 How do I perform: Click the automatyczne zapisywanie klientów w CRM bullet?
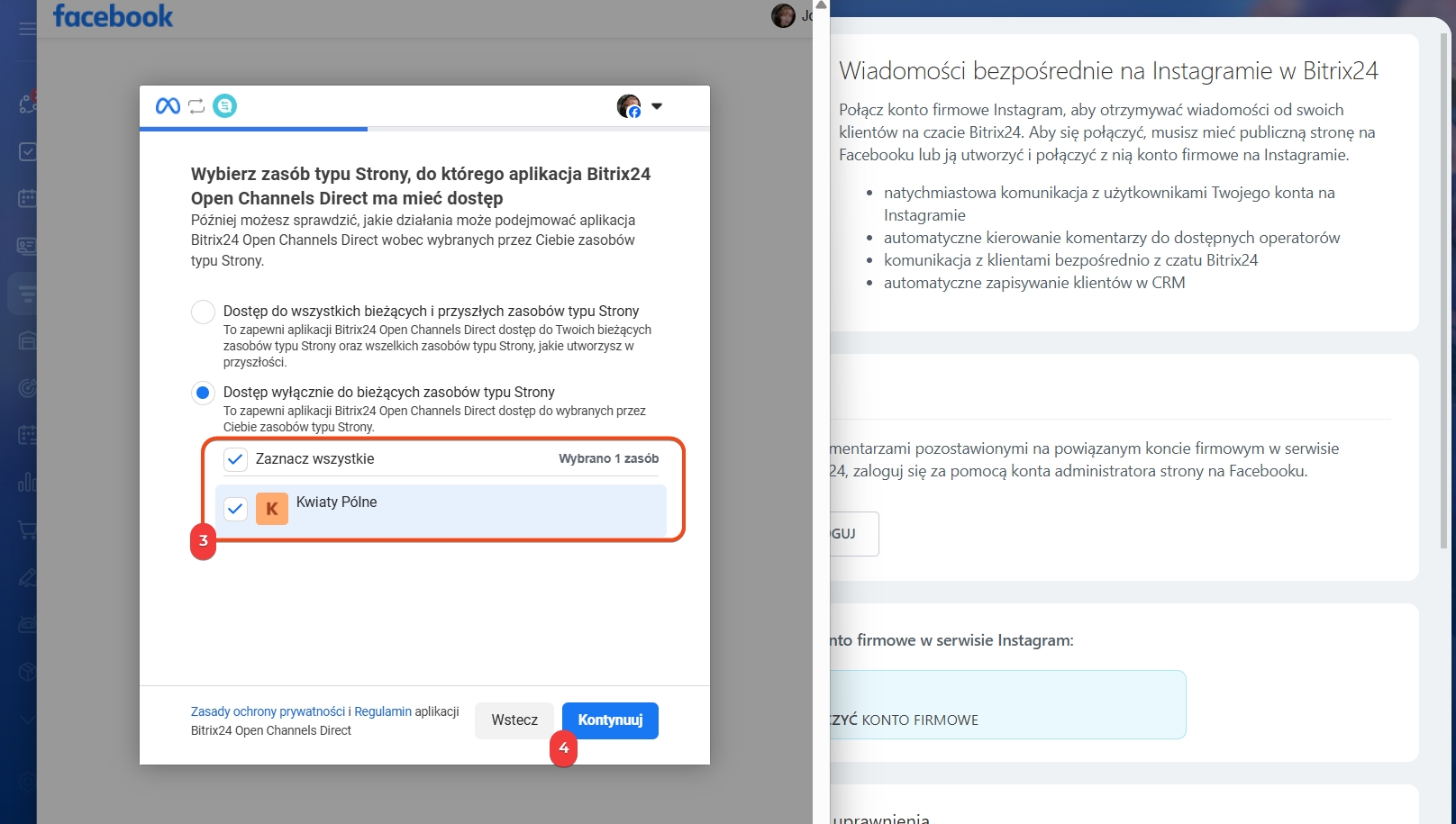coord(1034,283)
